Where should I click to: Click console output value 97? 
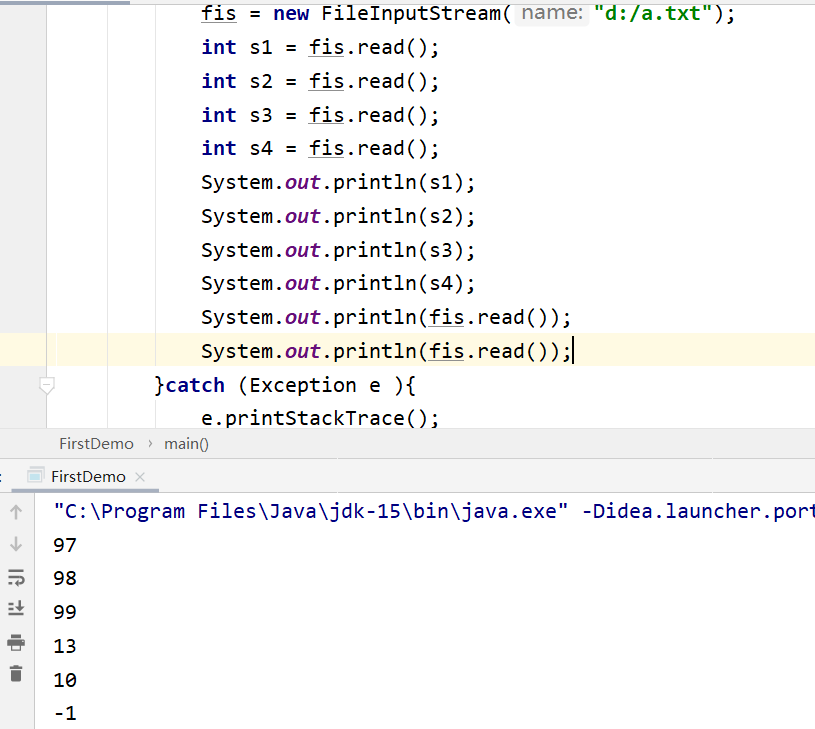point(65,546)
